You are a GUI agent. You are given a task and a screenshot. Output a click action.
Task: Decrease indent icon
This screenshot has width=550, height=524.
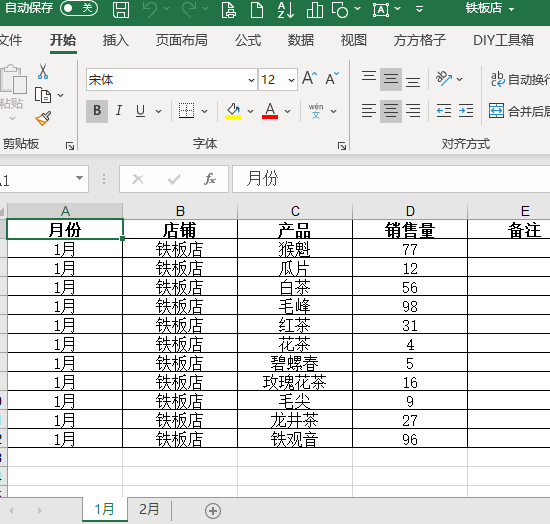pyautogui.click(x=444, y=111)
